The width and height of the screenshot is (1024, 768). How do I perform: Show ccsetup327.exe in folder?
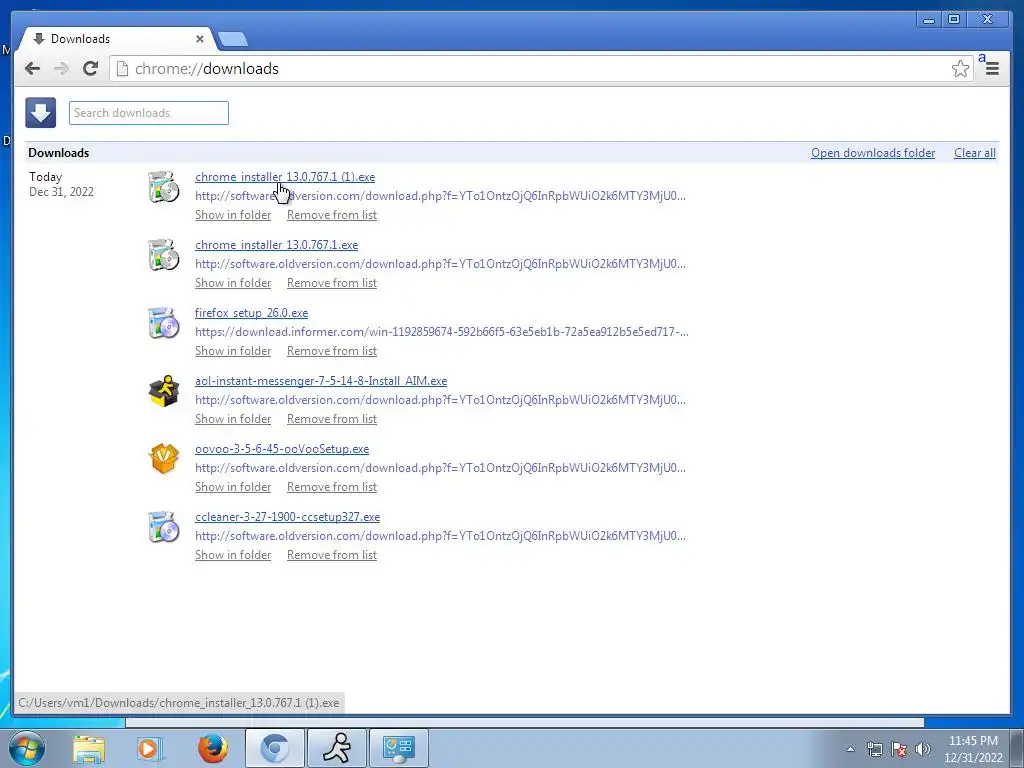pyautogui.click(x=233, y=554)
